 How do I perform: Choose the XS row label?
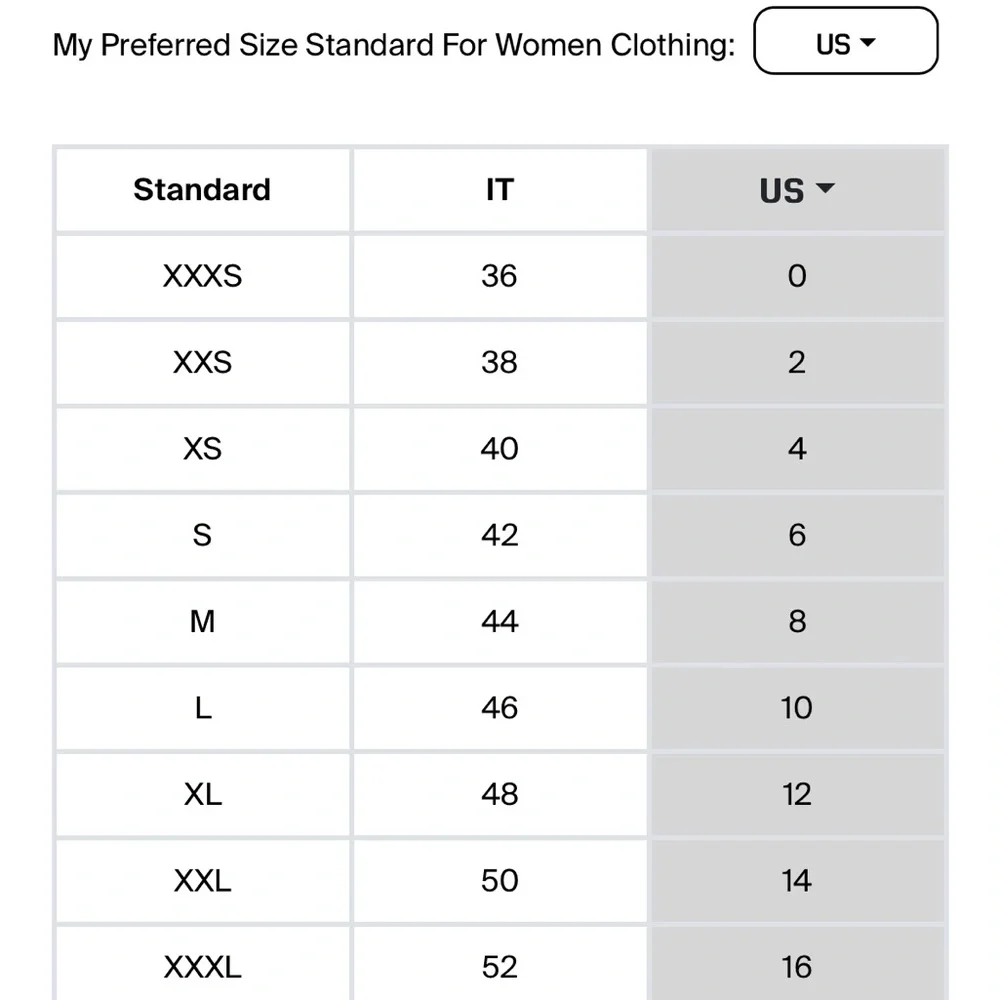[202, 449]
